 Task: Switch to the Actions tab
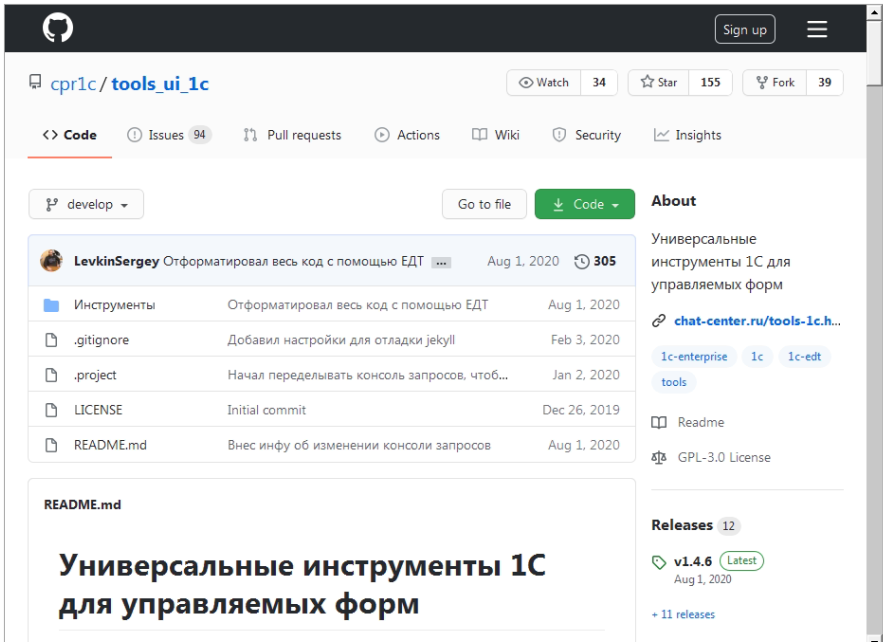coord(407,135)
